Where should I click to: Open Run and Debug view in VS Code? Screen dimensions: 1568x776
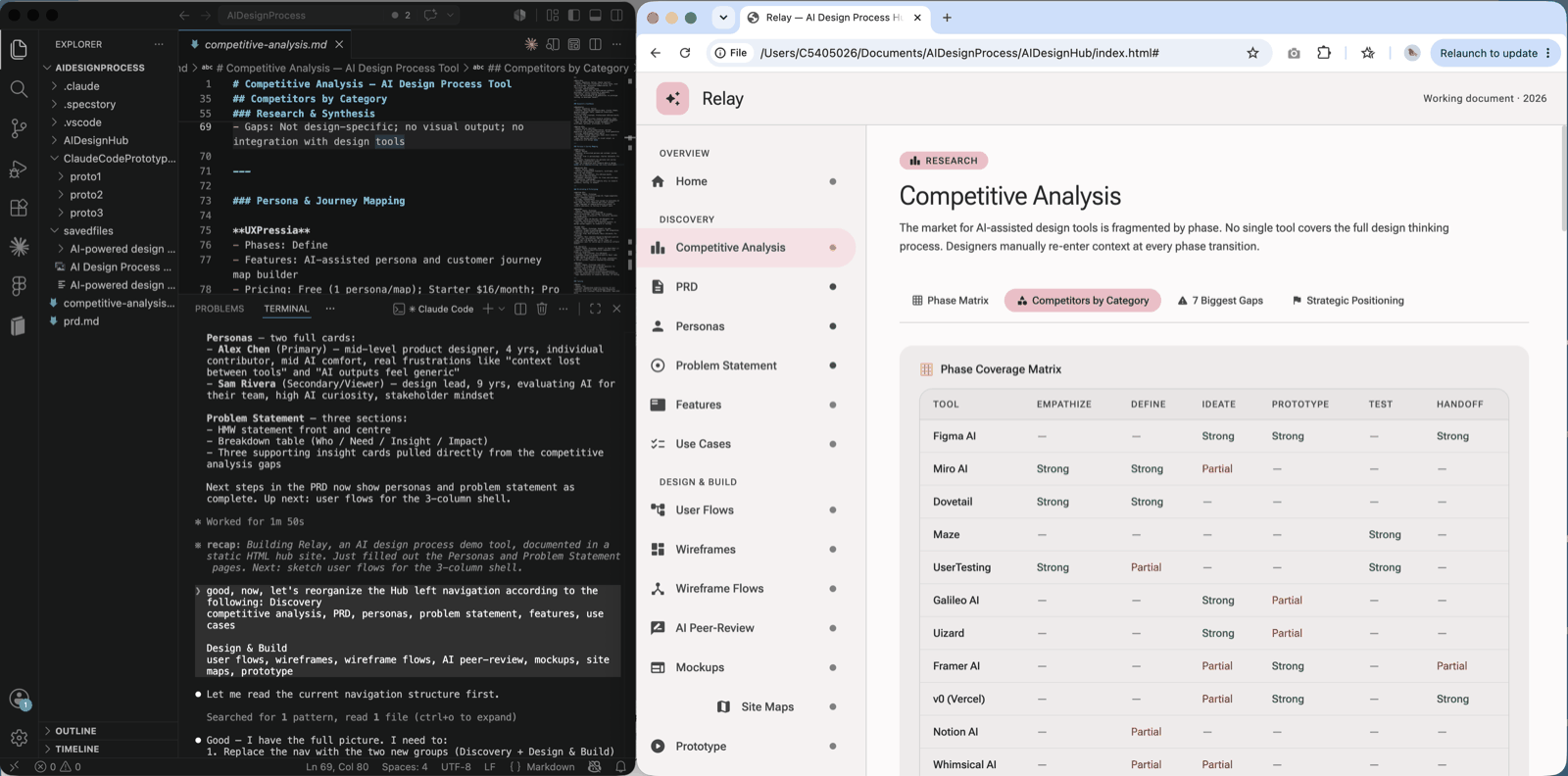click(x=19, y=169)
